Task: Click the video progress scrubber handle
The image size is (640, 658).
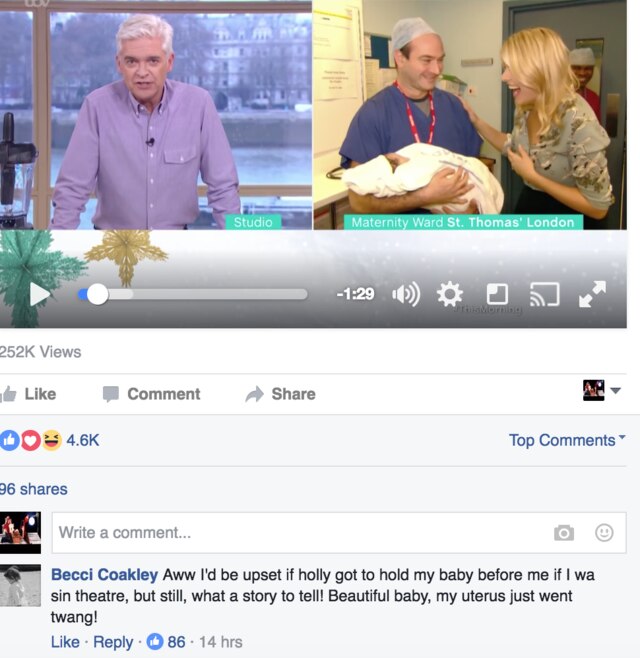Action: pyautogui.click(x=97, y=294)
